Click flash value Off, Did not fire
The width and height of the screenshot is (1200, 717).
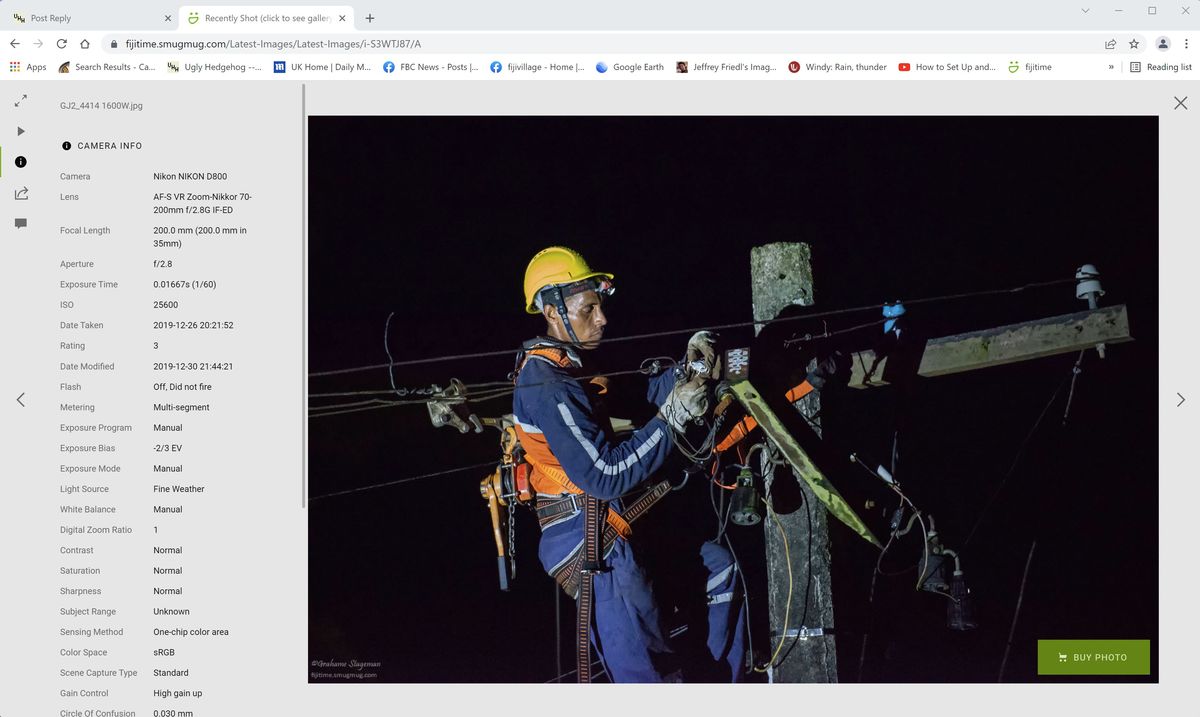click(183, 387)
